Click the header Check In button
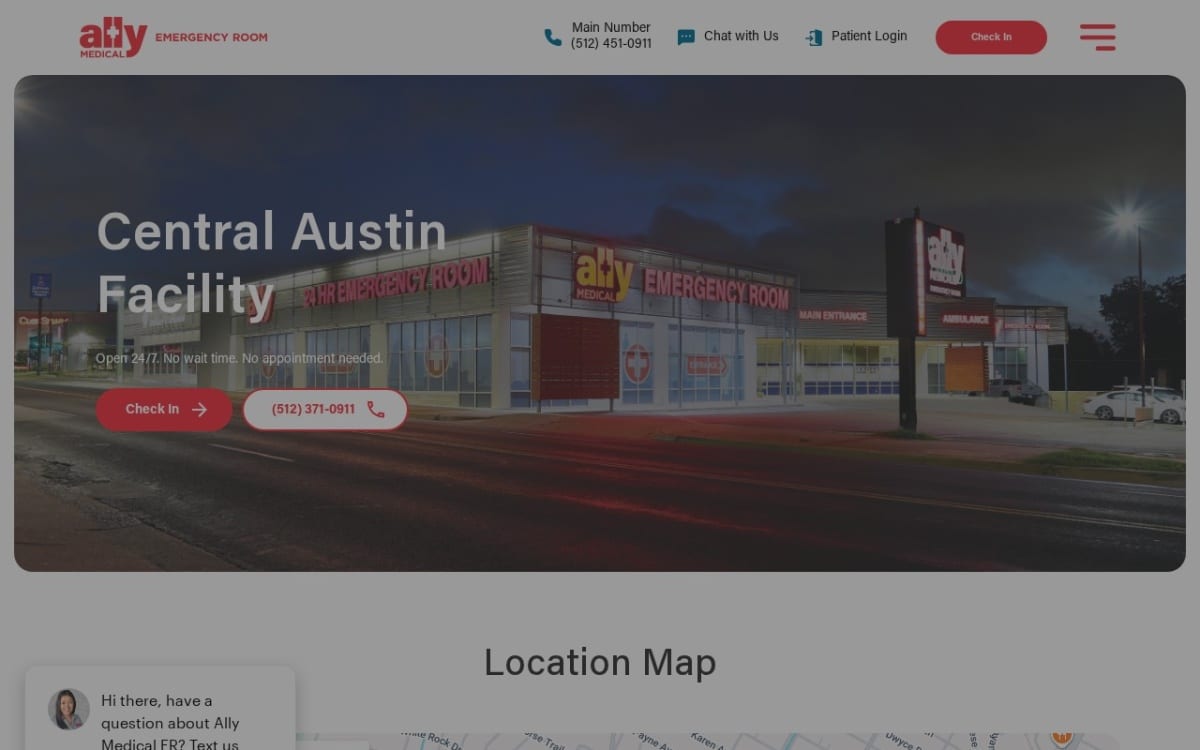The width and height of the screenshot is (1200, 750). click(x=991, y=37)
